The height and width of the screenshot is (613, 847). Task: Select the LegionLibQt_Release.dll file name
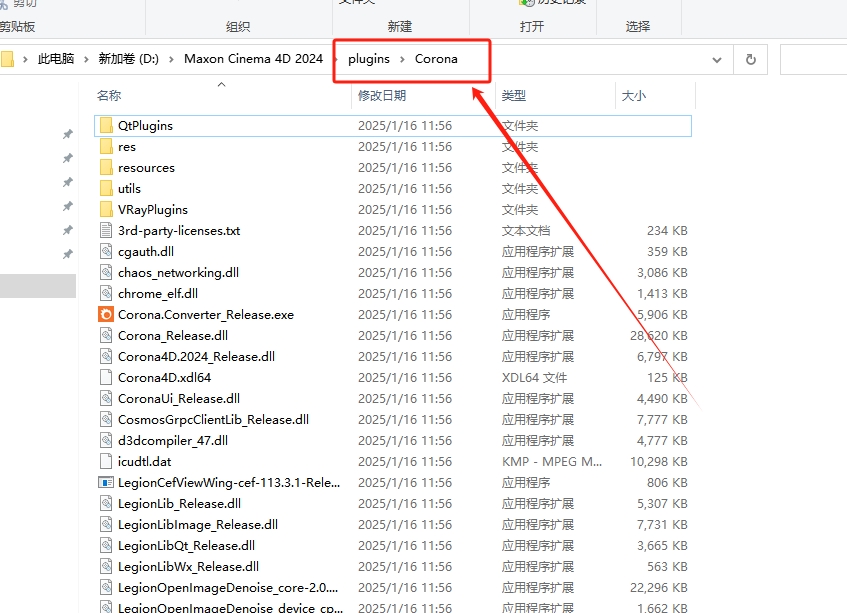tap(186, 545)
